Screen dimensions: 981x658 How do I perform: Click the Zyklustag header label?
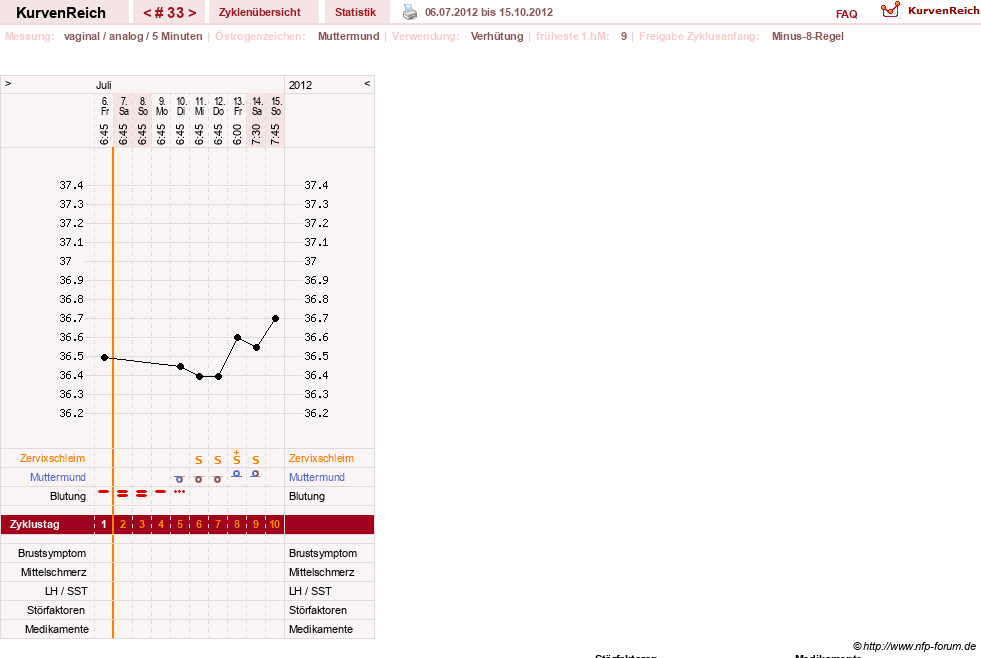tap(34, 524)
